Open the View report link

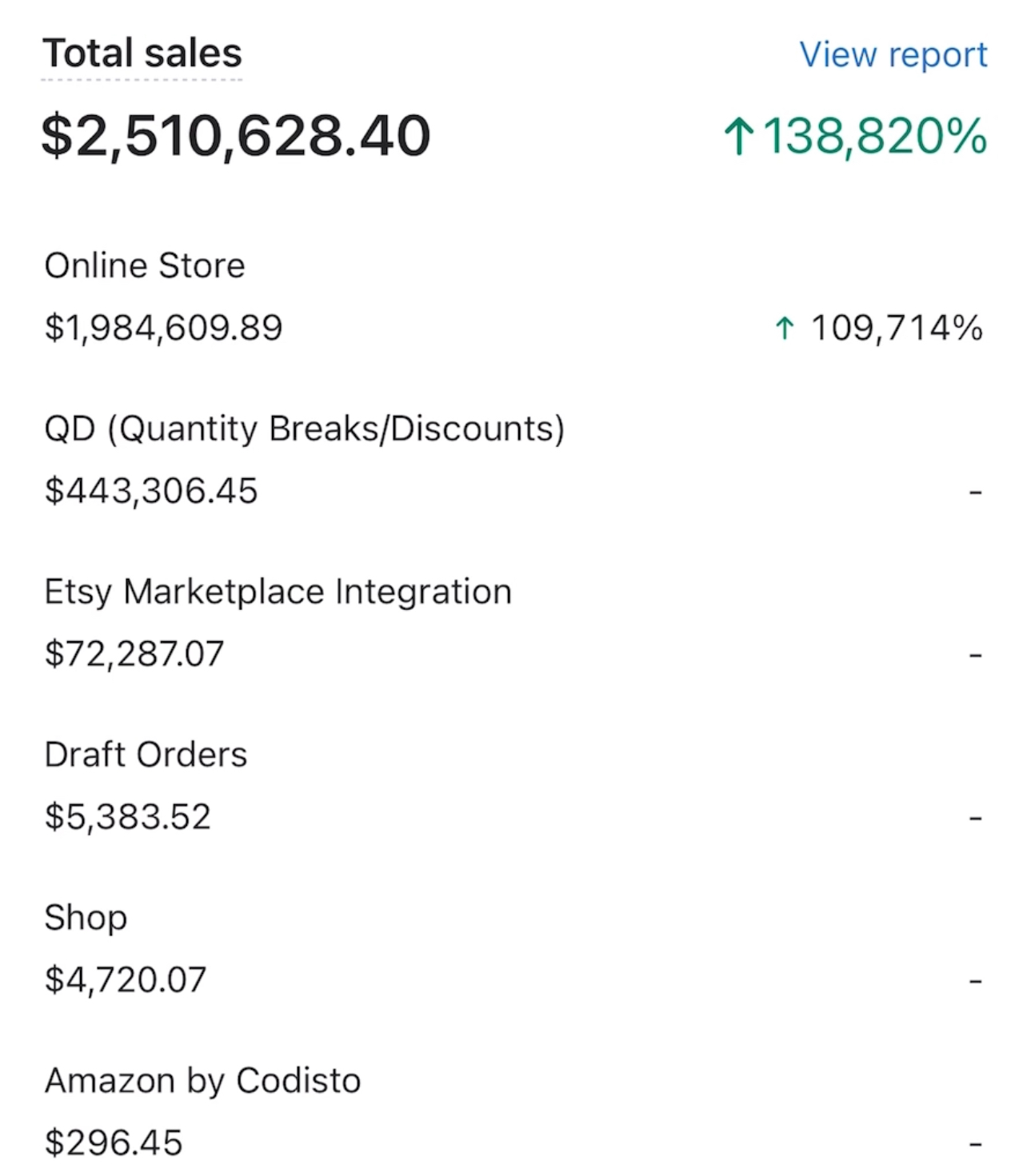[893, 55]
